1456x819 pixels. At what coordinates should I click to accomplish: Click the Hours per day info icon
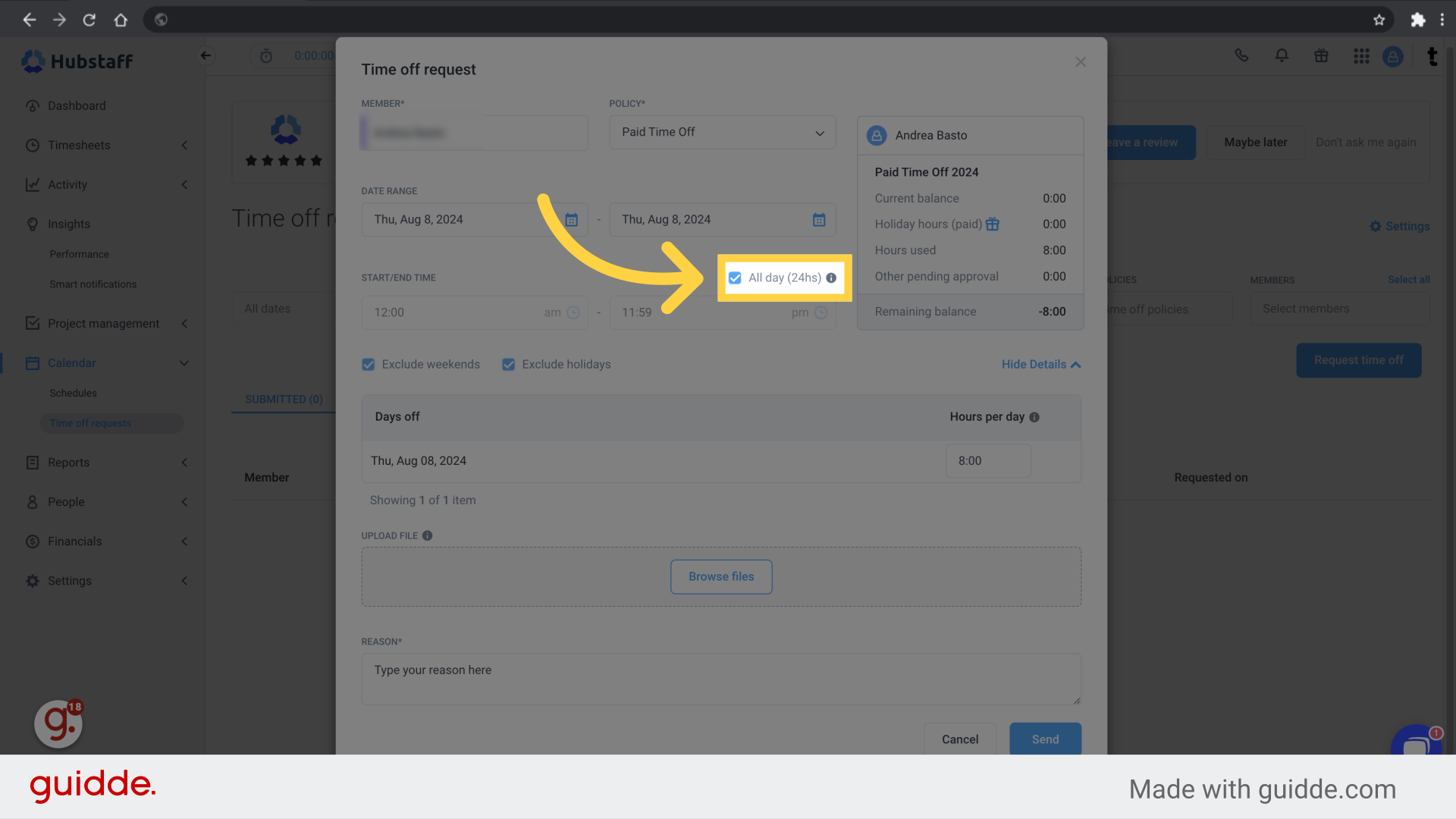coord(1034,417)
